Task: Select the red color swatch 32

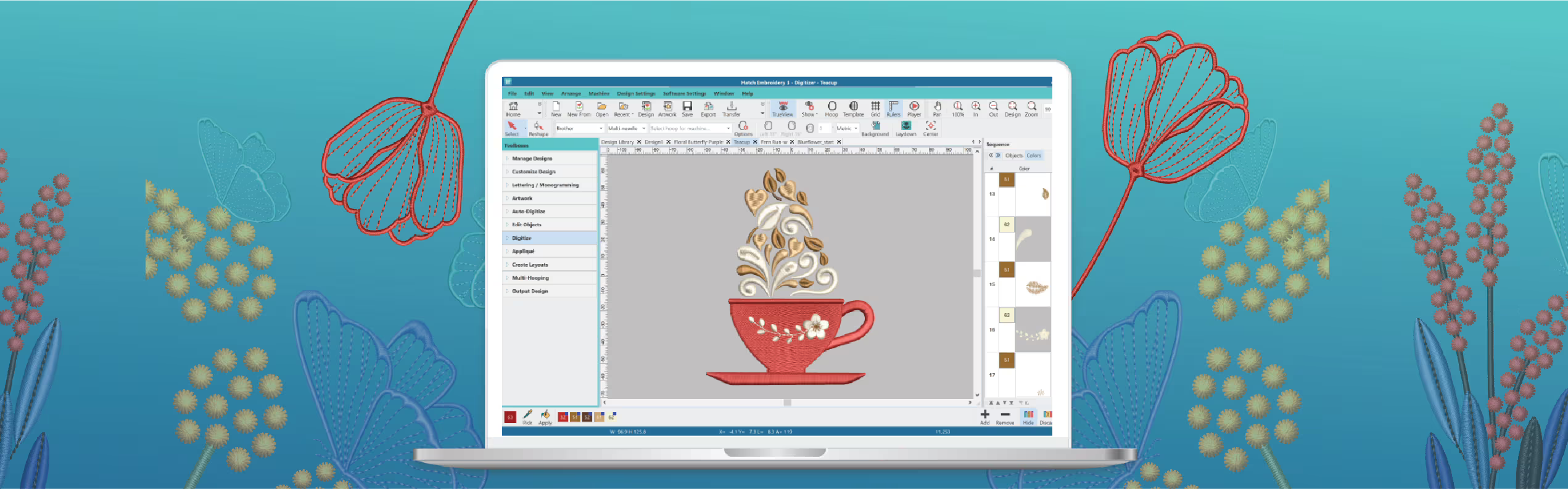Action: coord(563,417)
